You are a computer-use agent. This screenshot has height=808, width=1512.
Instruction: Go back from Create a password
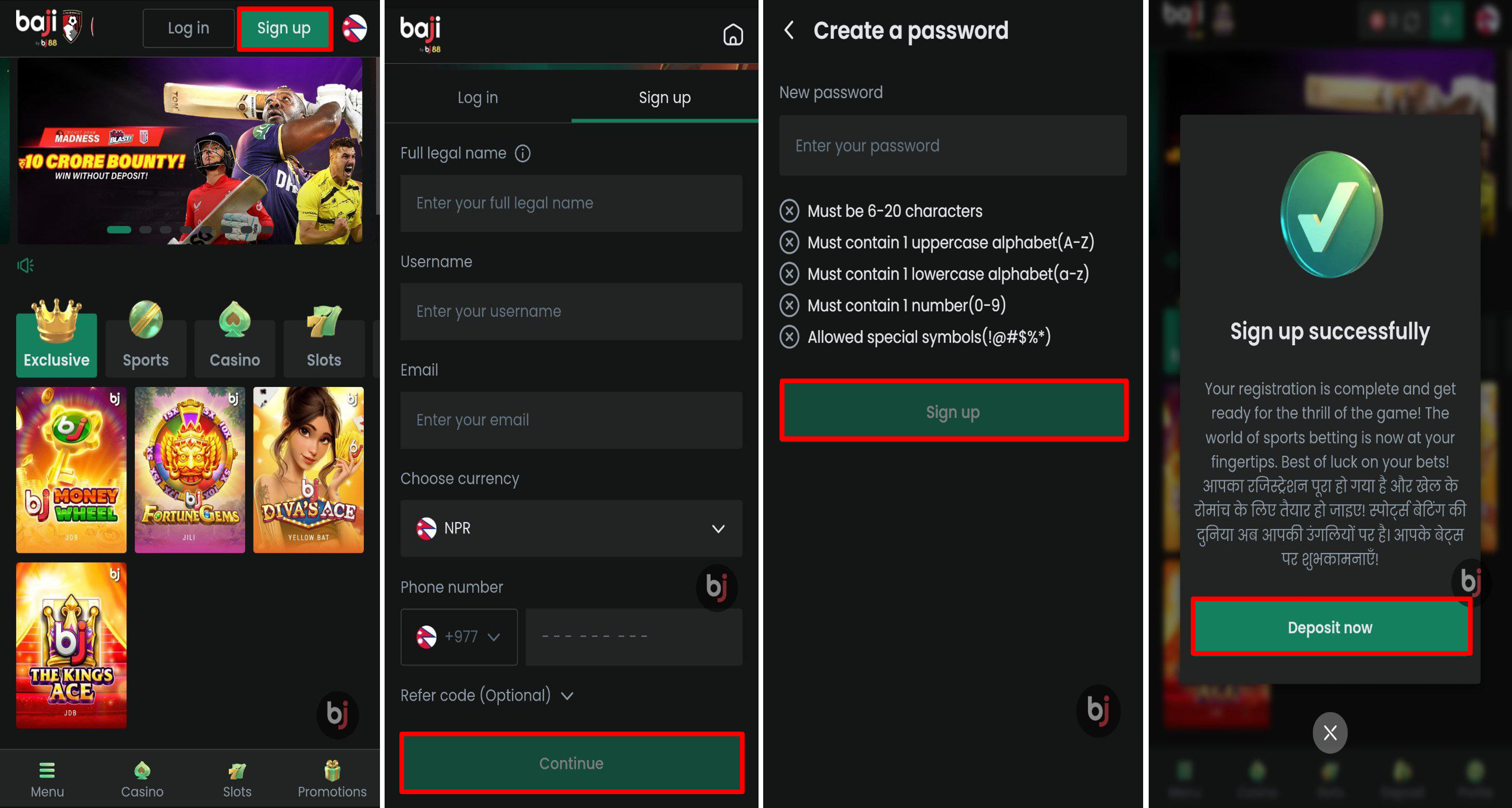tap(790, 31)
